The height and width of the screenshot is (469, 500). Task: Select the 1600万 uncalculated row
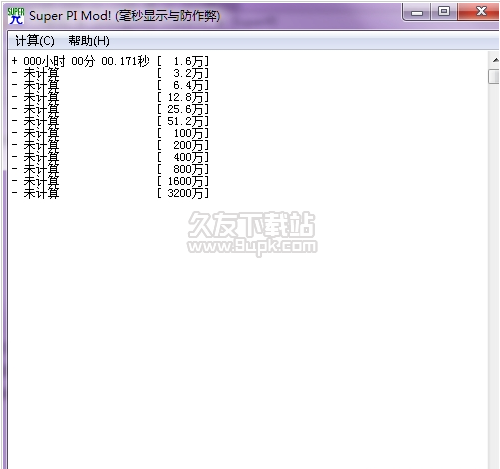point(110,181)
